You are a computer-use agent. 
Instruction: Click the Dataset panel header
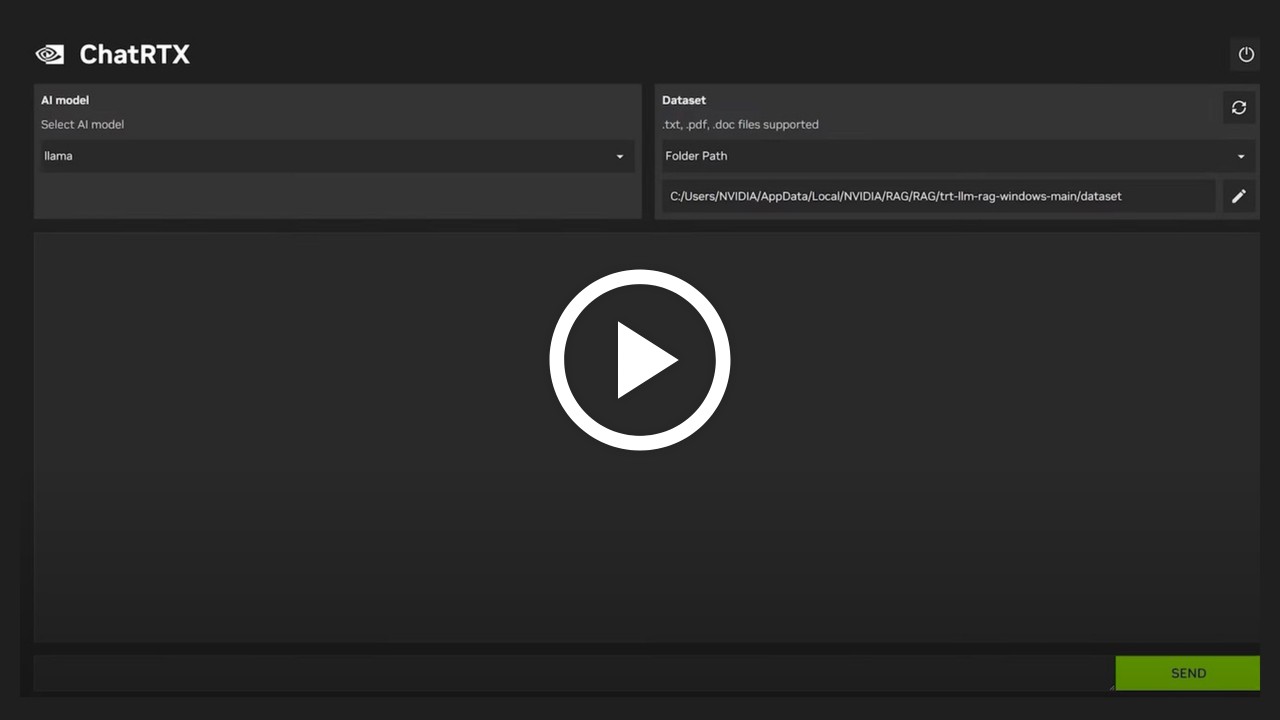pos(684,100)
